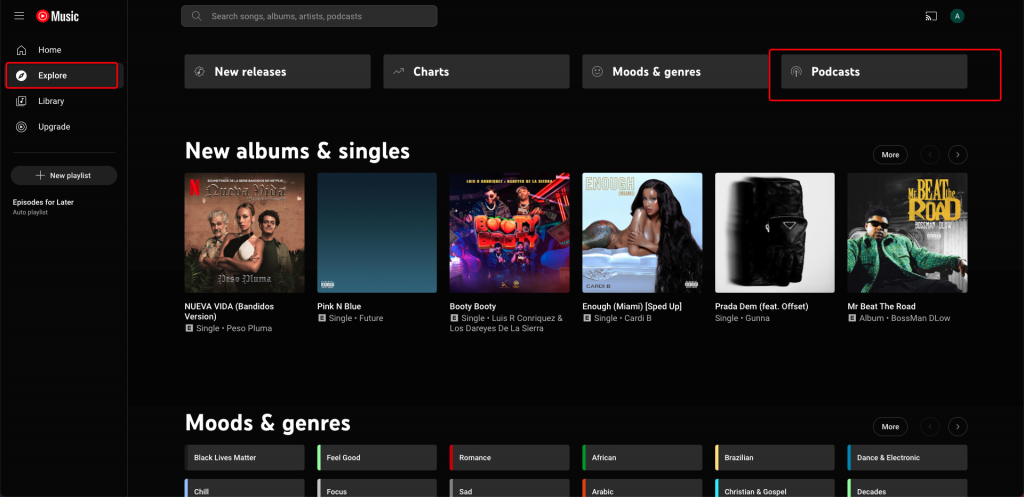1024x497 pixels.
Task: Open Enough (Miami) cover art
Action: (x=642, y=232)
